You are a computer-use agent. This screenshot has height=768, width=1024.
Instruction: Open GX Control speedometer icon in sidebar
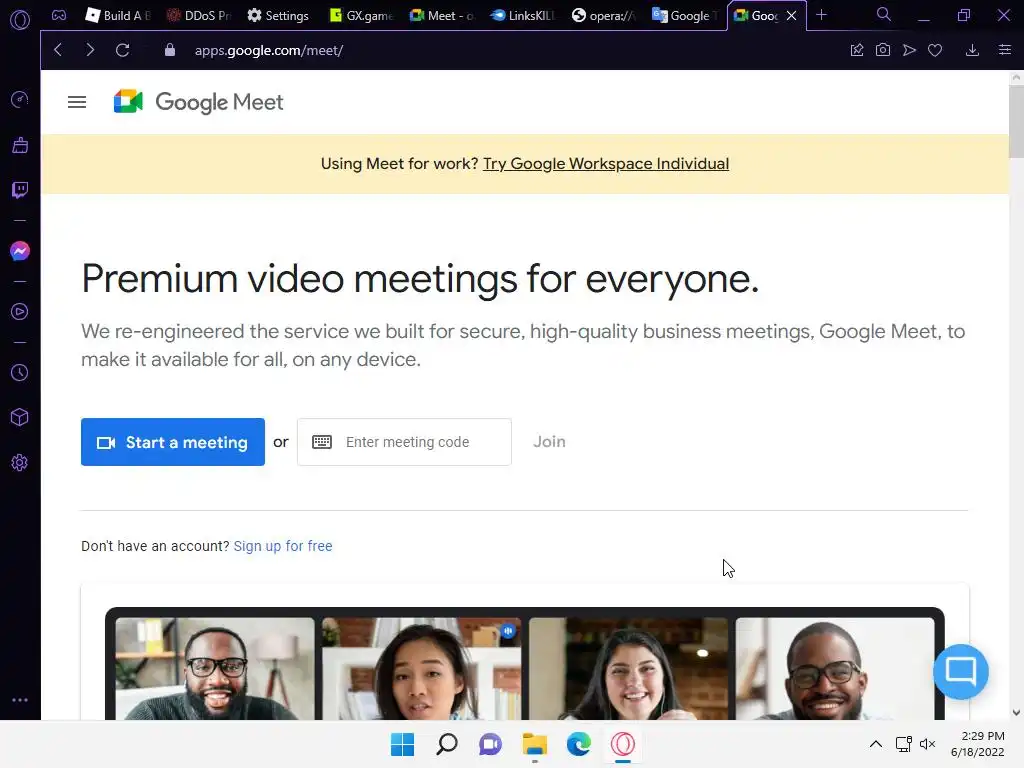point(20,99)
